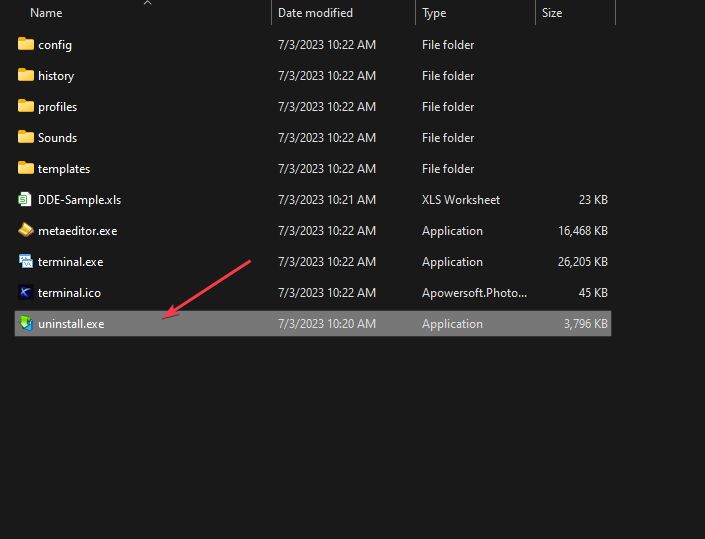This screenshot has width=705, height=539.
Task: Click date modified of profiles row
Action: tap(327, 107)
